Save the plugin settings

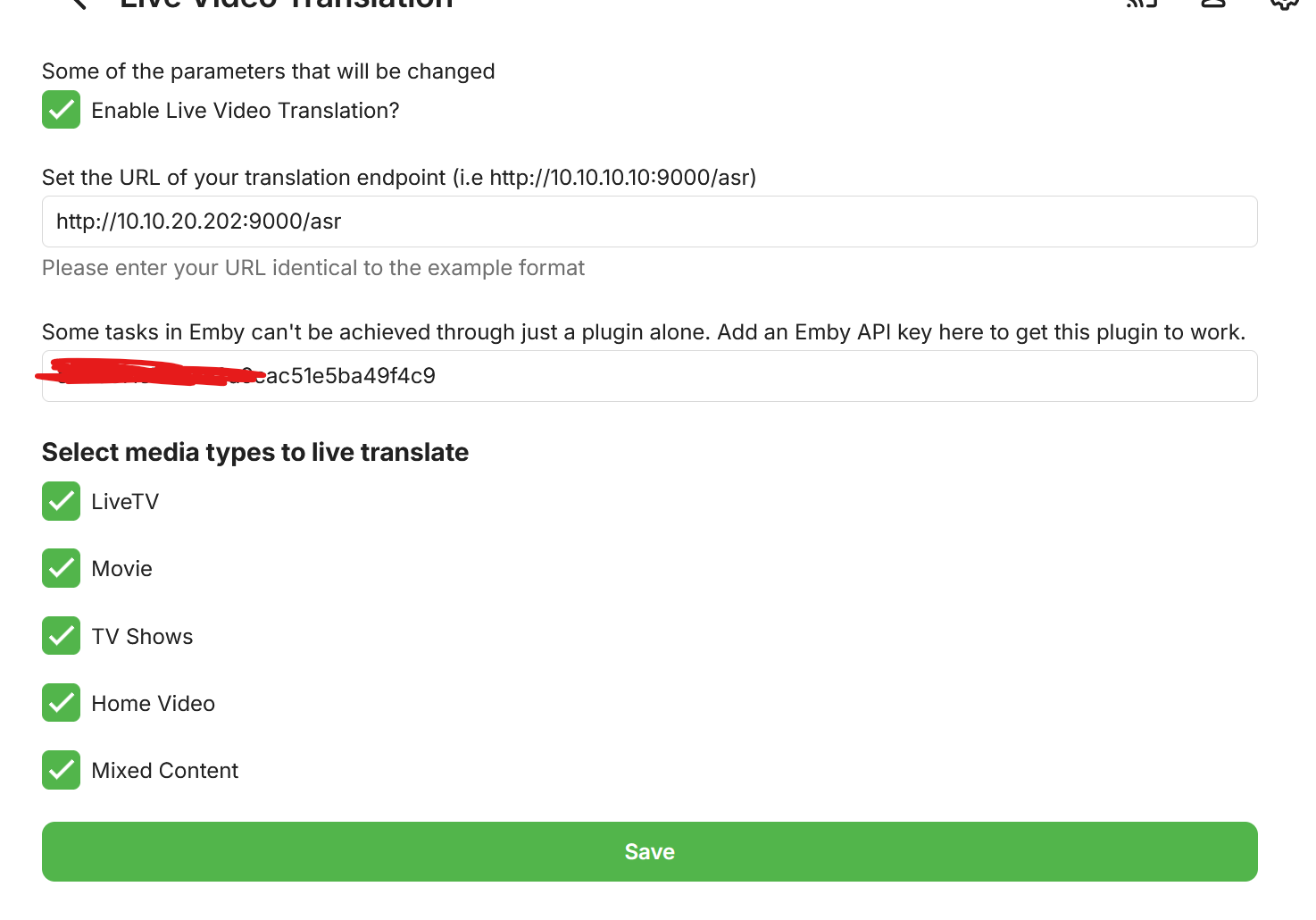pyautogui.click(x=650, y=852)
